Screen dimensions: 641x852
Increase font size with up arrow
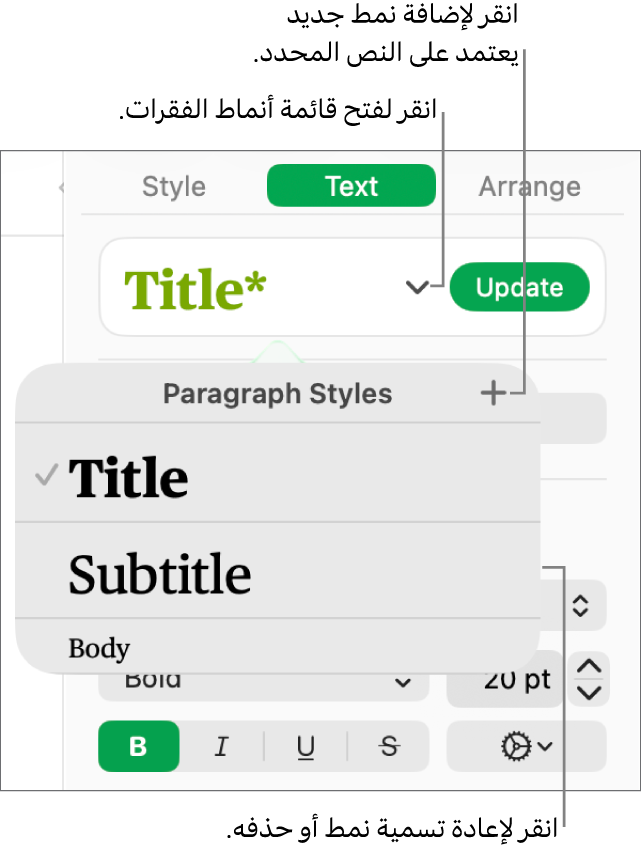(x=589, y=667)
